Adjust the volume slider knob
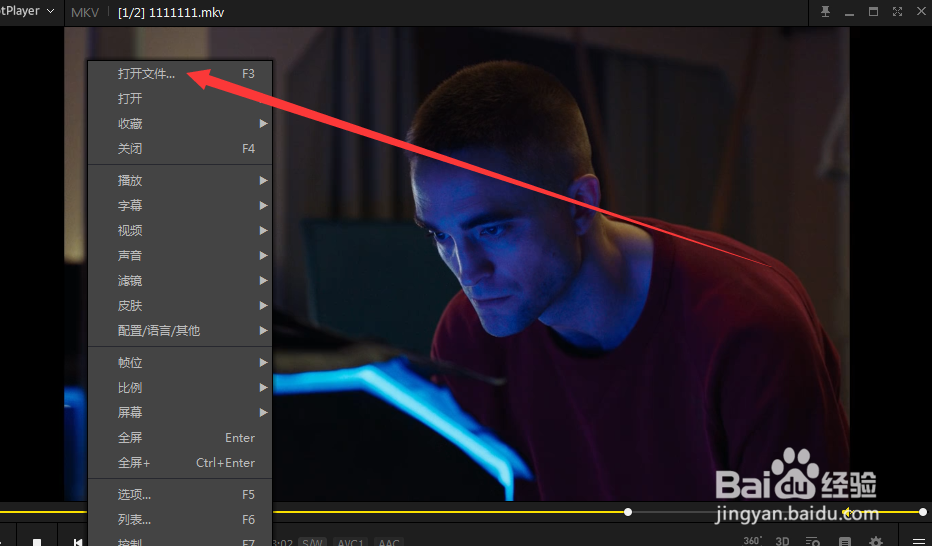Image resolution: width=932 pixels, height=546 pixels. tap(922, 512)
